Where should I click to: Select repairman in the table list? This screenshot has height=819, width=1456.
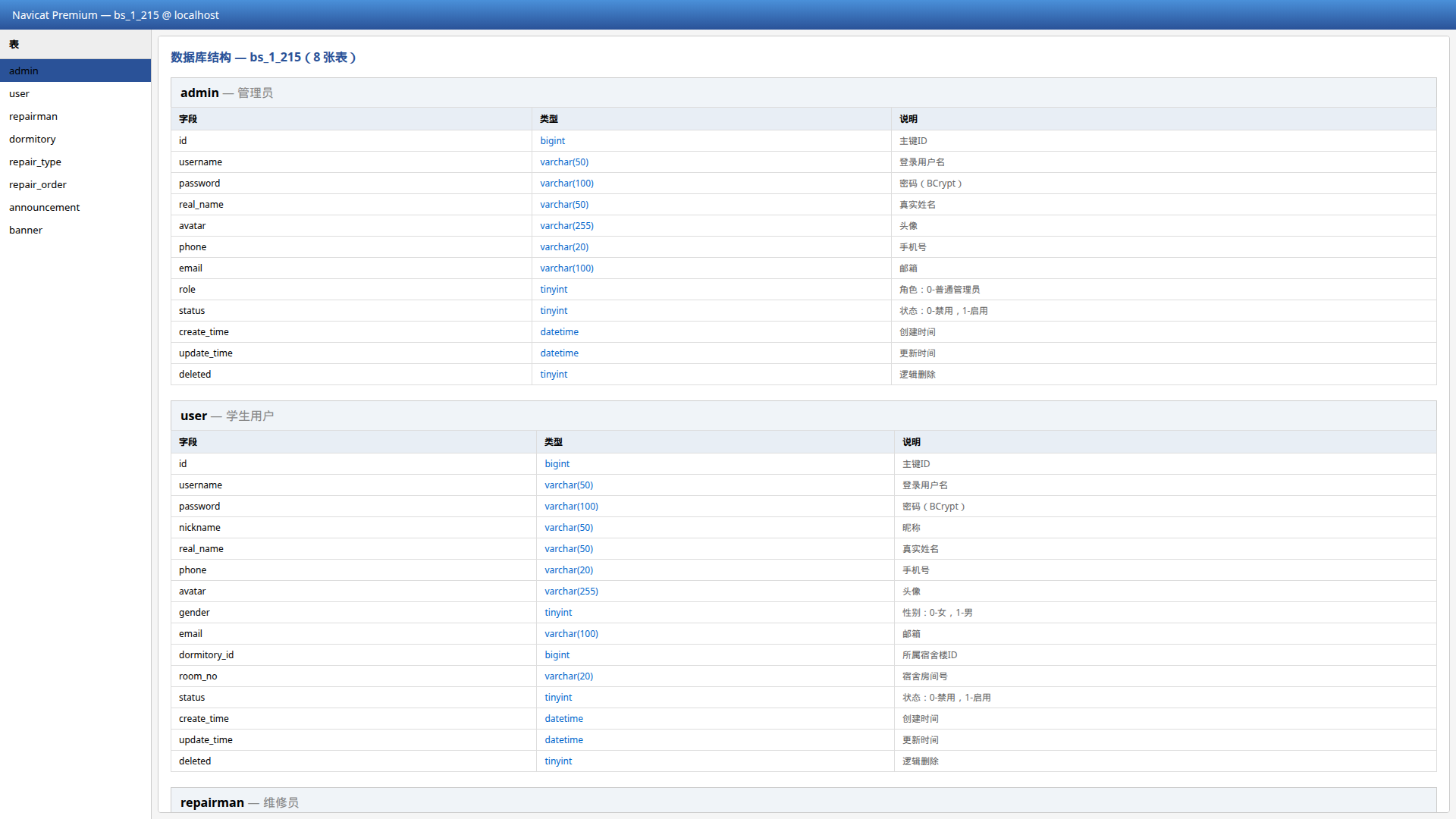(75, 116)
